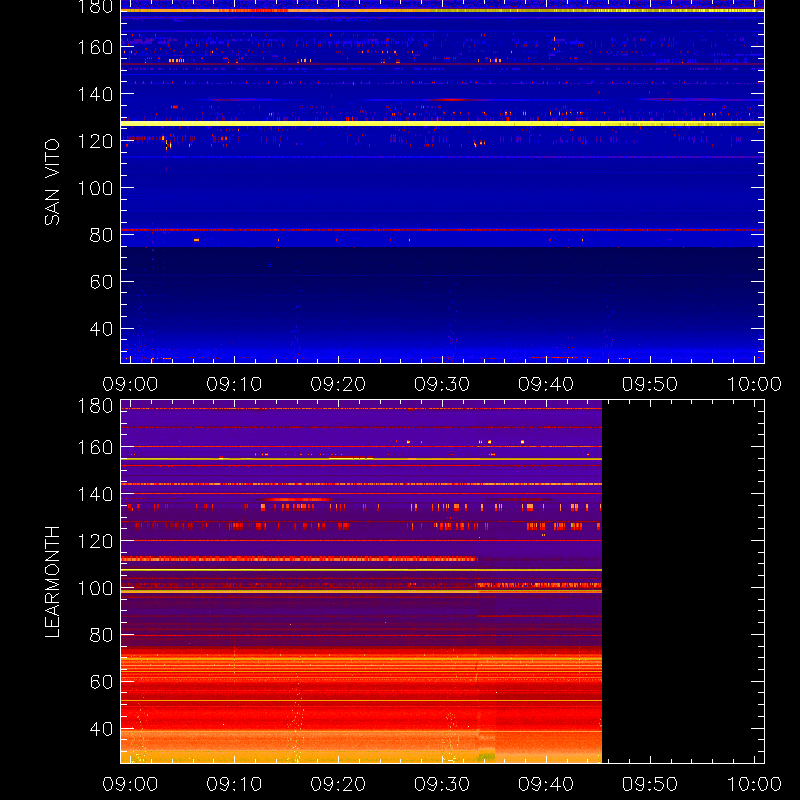800x800 pixels.
Task: Select the 09:20 label under San Vito plot
Action: point(338,384)
